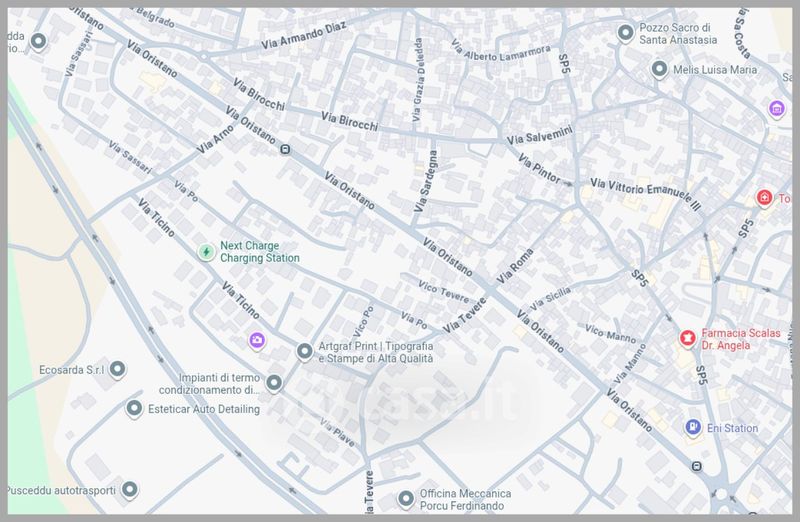Open the Artgraf Print location marker
Image resolution: width=800 pixels, height=522 pixels.
point(305,351)
